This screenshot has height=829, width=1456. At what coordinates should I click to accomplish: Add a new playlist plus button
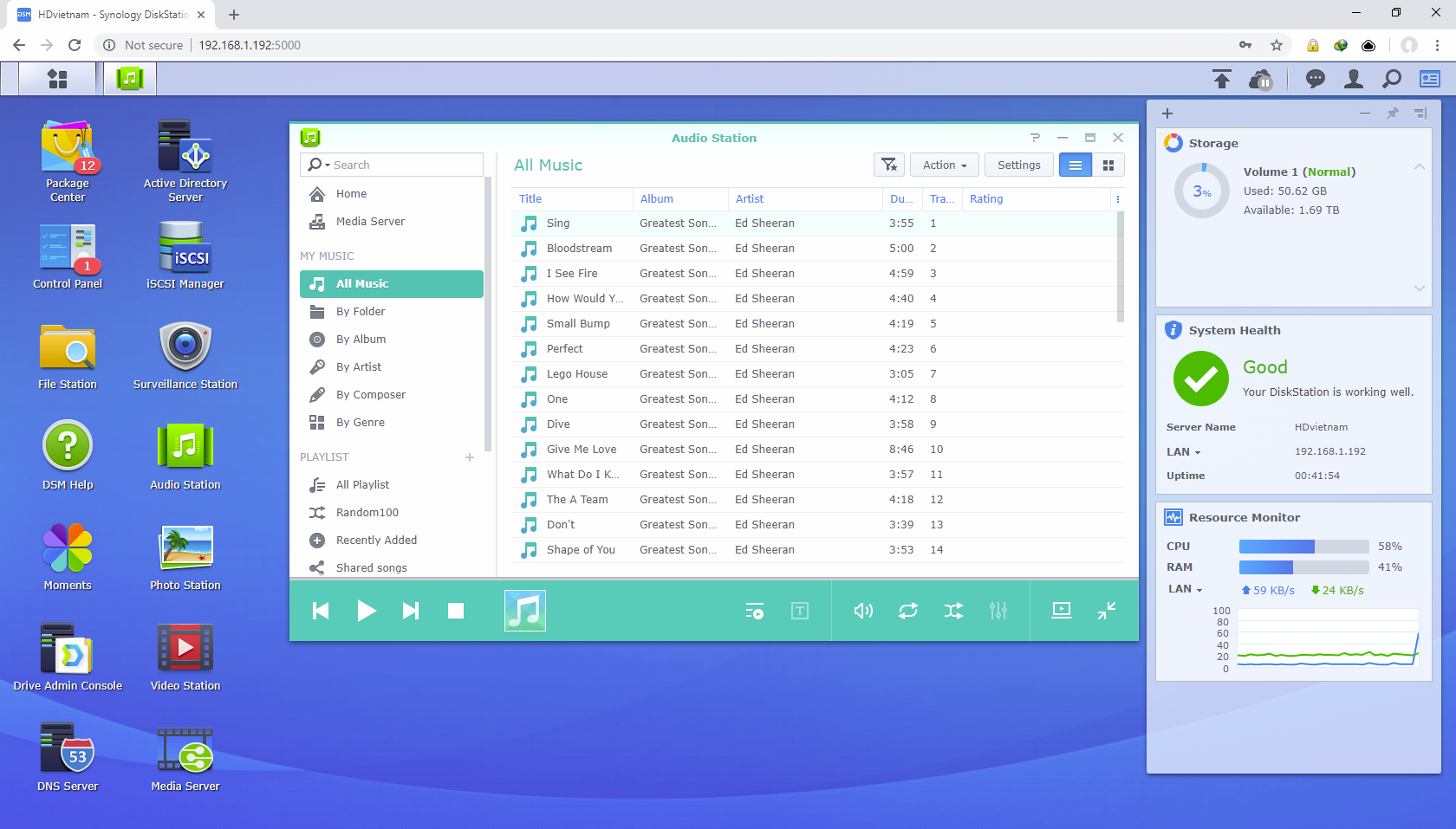[470, 457]
